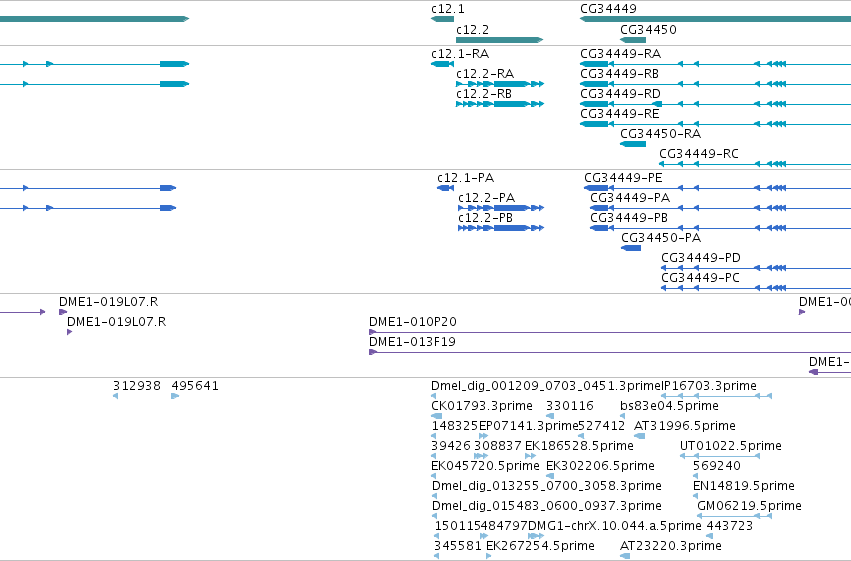851x561 pixels.
Task: Select the c12.2-RB transcript label
Action: pyautogui.click(x=484, y=94)
